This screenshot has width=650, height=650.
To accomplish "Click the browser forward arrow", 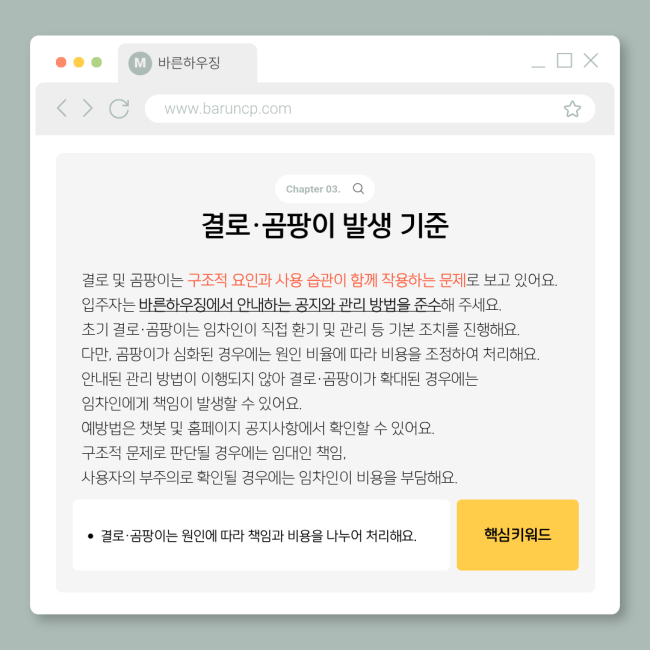I will coord(87,108).
